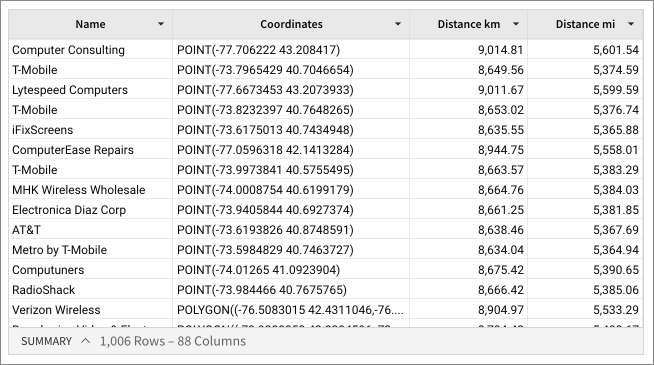Select the ComputerEase Repairs name cell

pos(91,150)
